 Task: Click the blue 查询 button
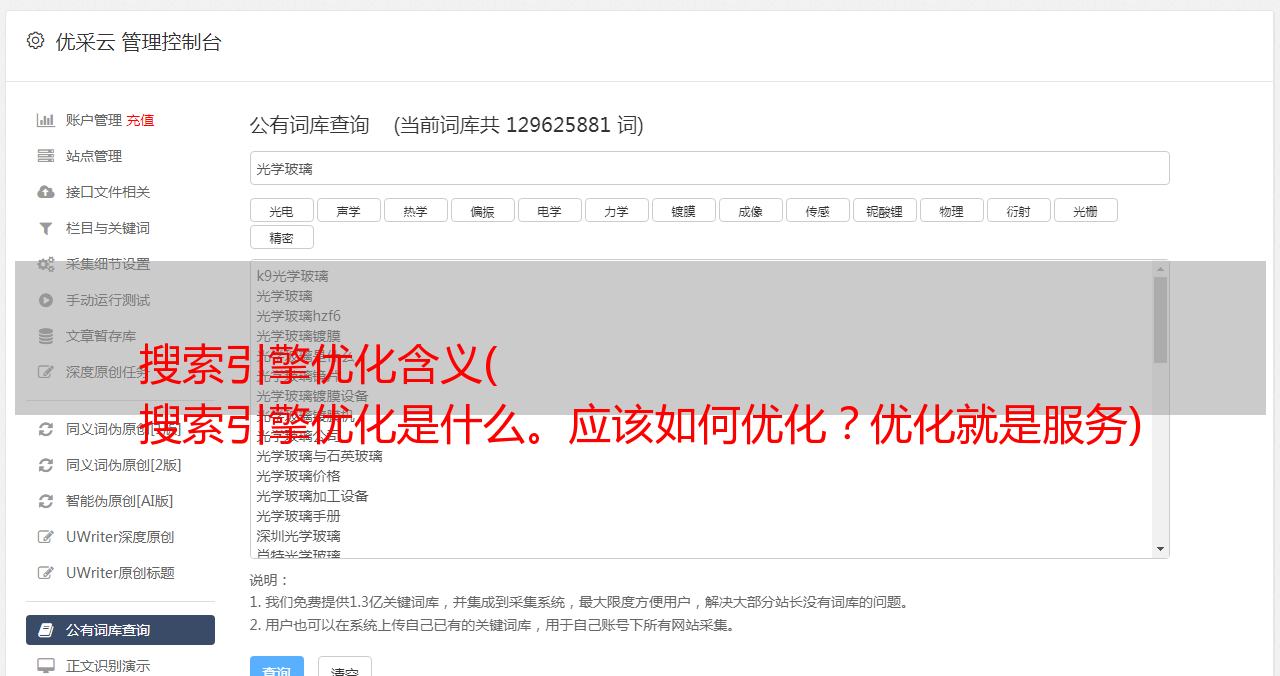tap(276, 667)
